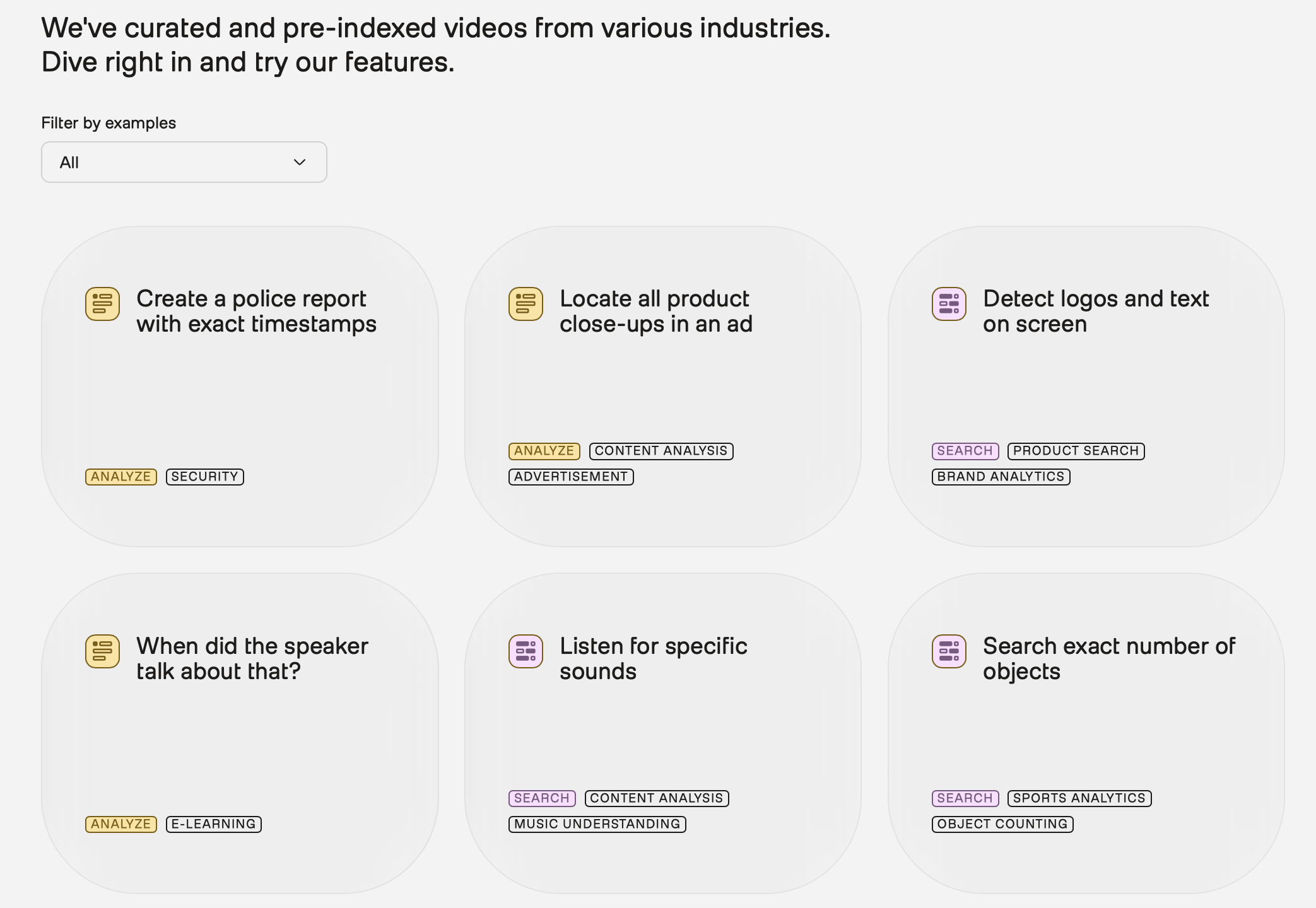Click the speaker card's Analyze icon
Image resolution: width=1316 pixels, height=908 pixels.
[x=102, y=651]
